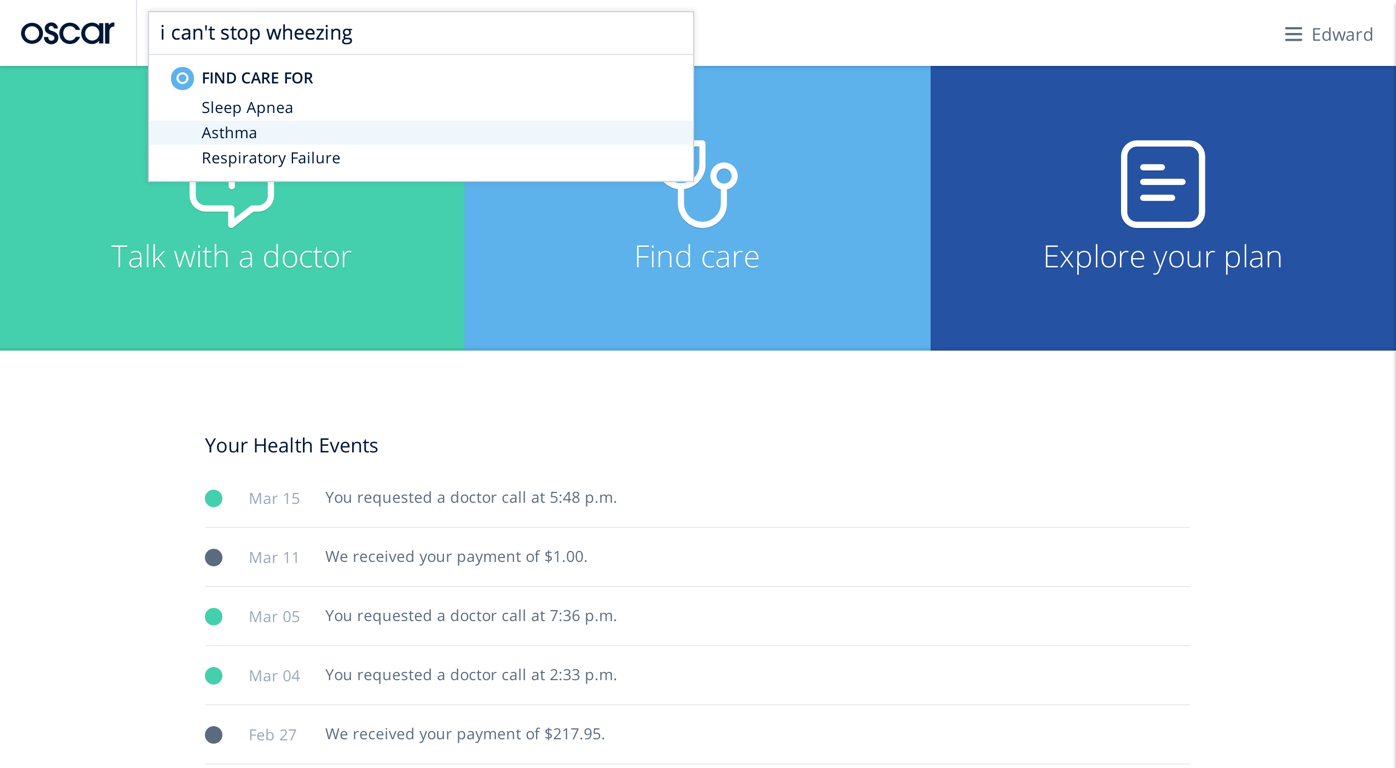Click the blue Find Care For circle icon

[182, 78]
